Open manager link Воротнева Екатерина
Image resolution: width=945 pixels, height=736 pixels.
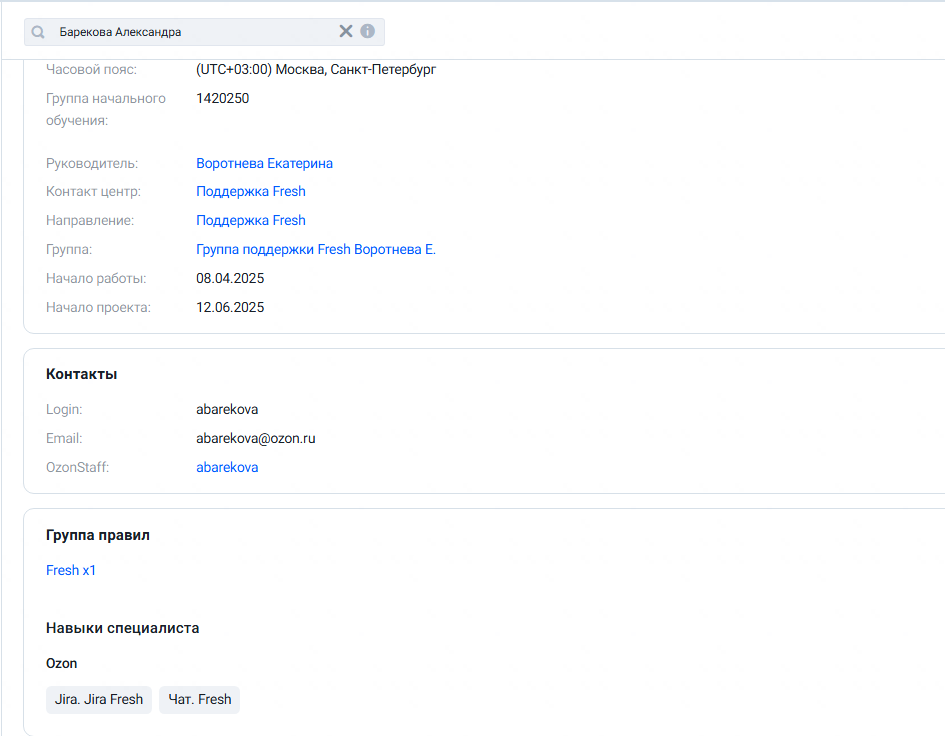pos(264,163)
